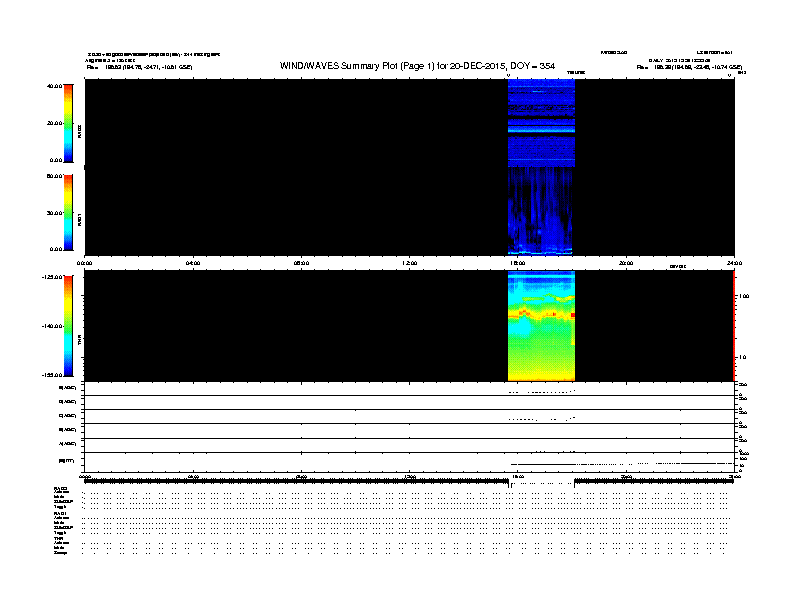Click the TNR color scale bar
This screenshot has height=612, width=792.
click(68, 326)
